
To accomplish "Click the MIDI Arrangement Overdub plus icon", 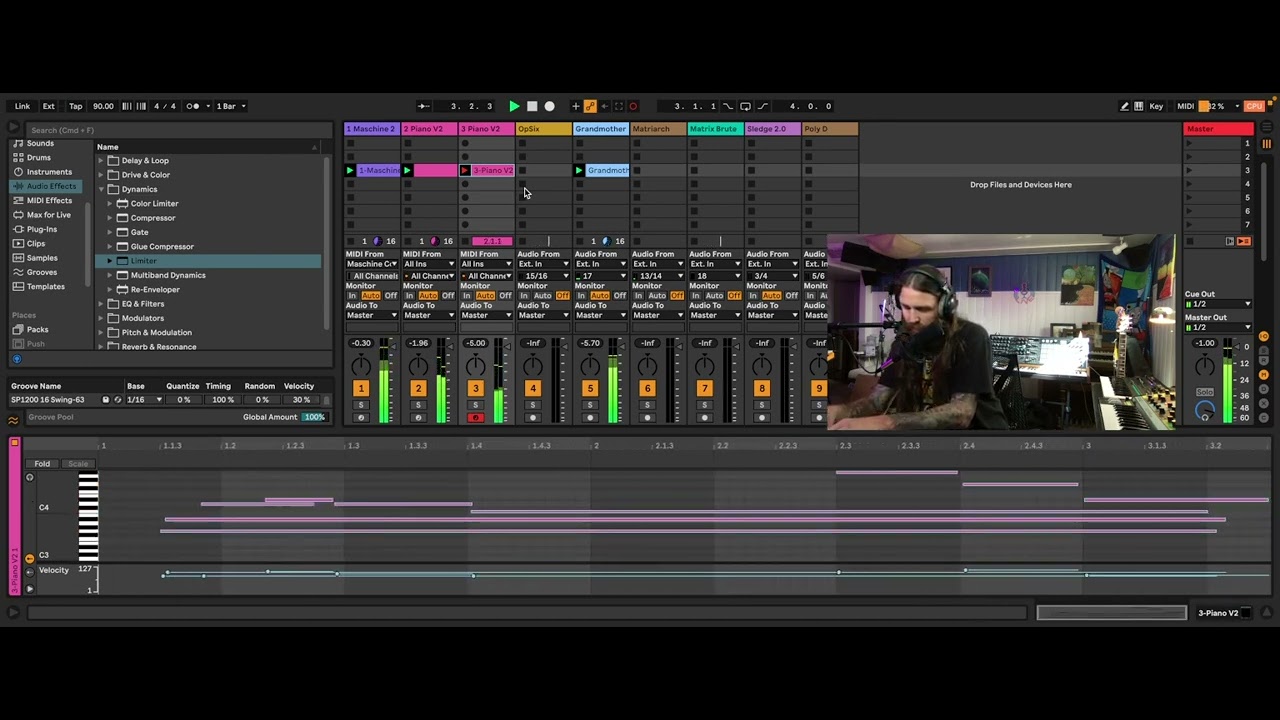I will point(575,106).
